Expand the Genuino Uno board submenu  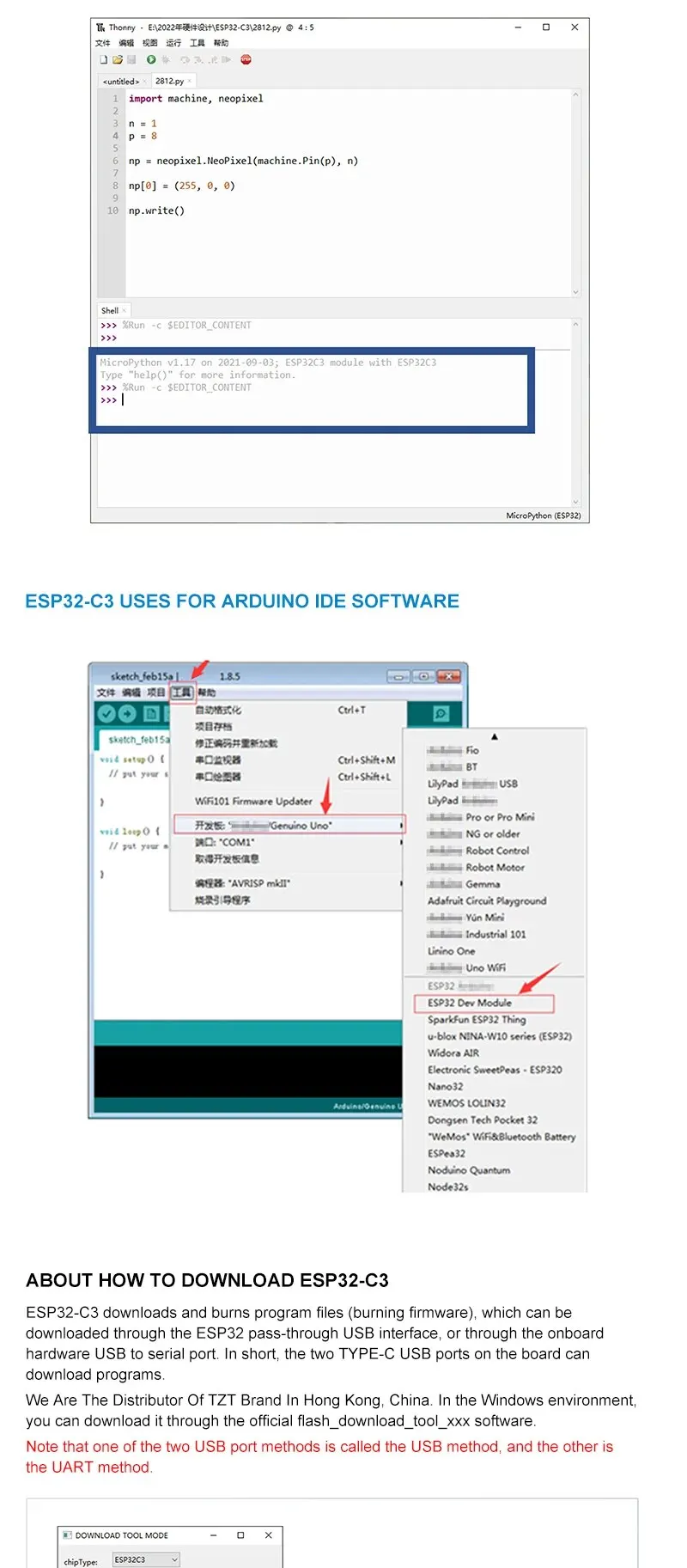click(x=288, y=825)
